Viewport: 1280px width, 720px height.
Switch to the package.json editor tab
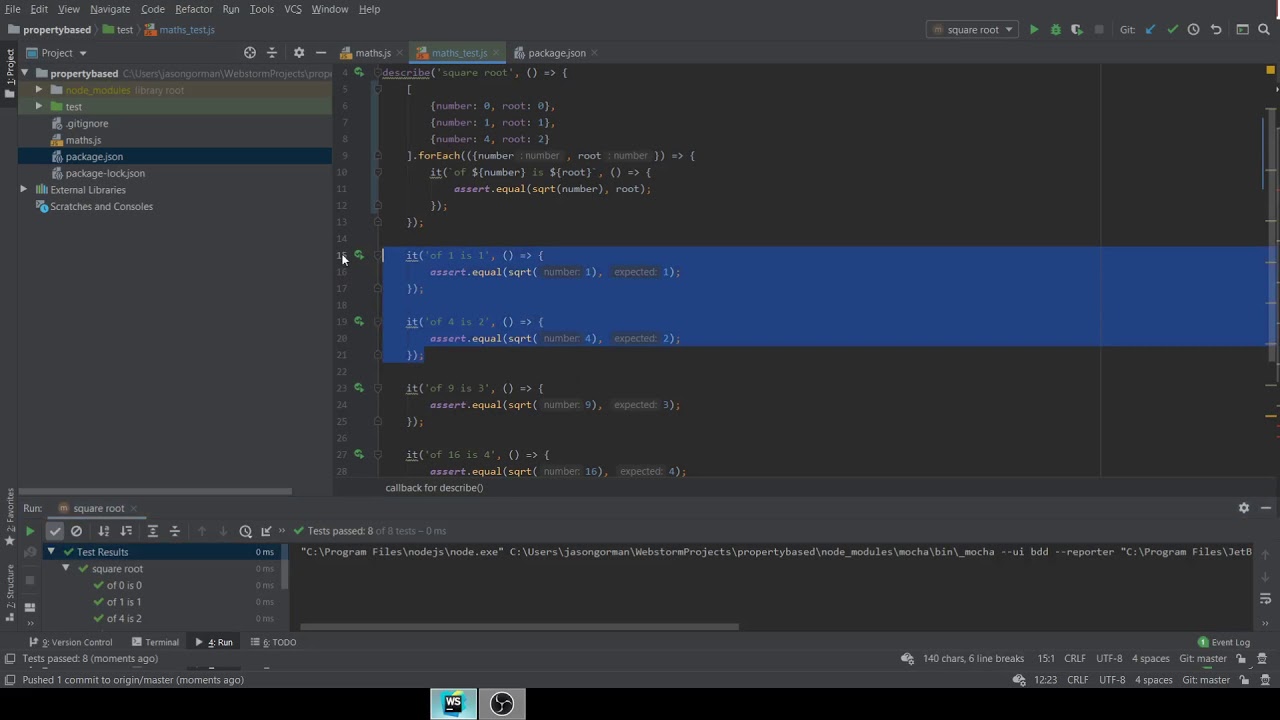557,53
